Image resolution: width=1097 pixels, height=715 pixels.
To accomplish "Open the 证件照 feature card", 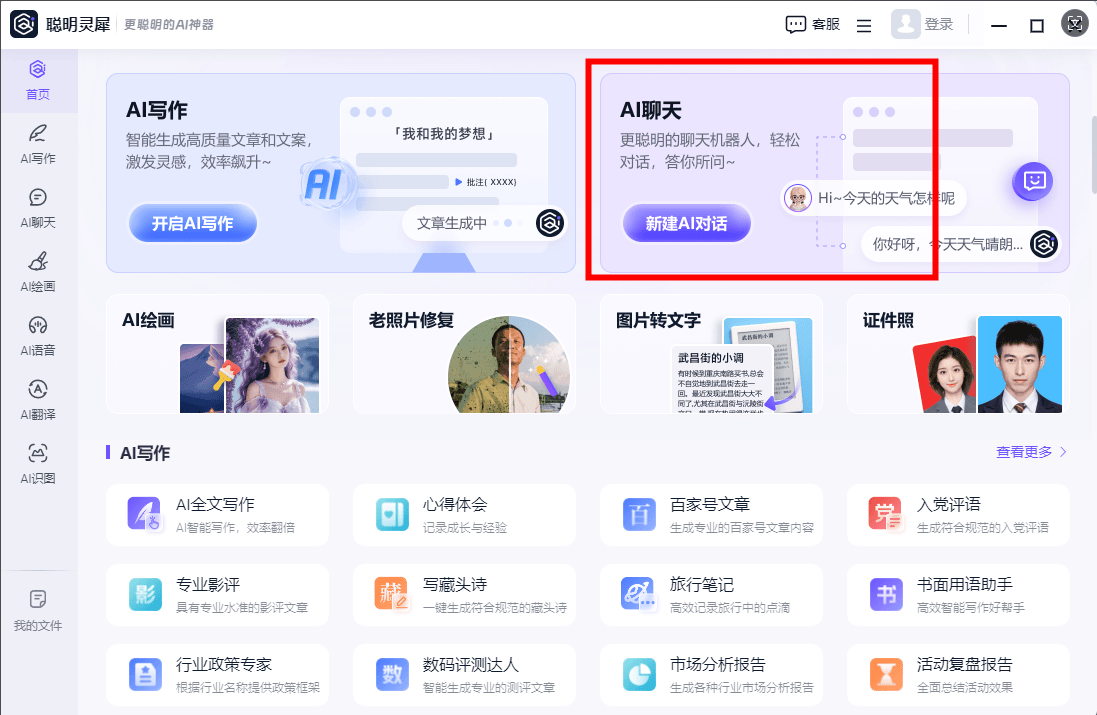I will [x=957, y=353].
